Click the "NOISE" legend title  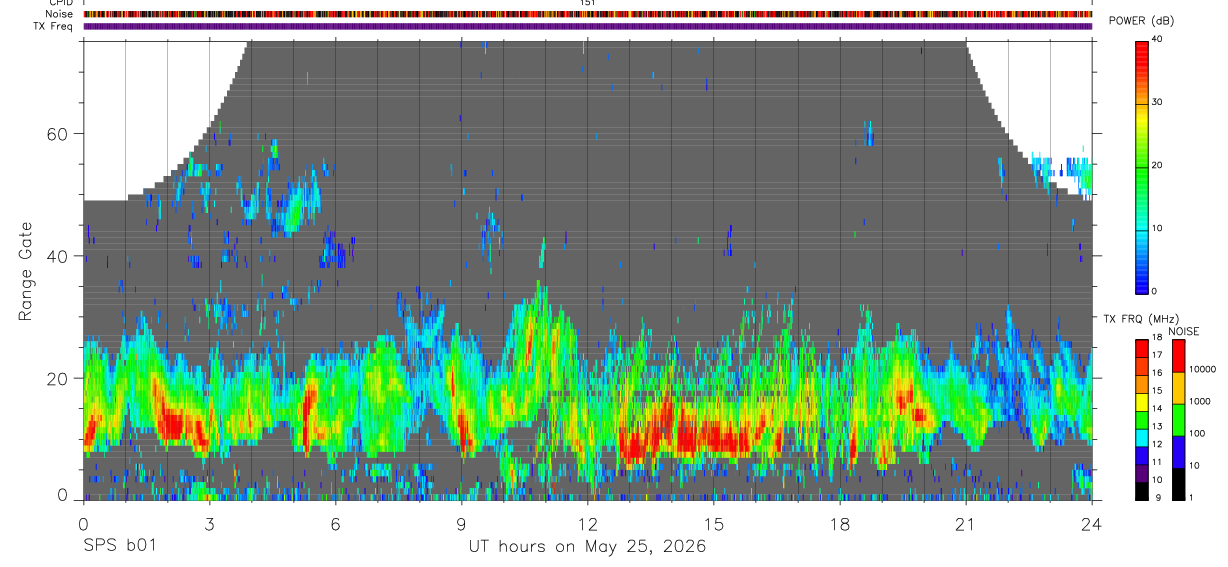pyautogui.click(x=1184, y=331)
